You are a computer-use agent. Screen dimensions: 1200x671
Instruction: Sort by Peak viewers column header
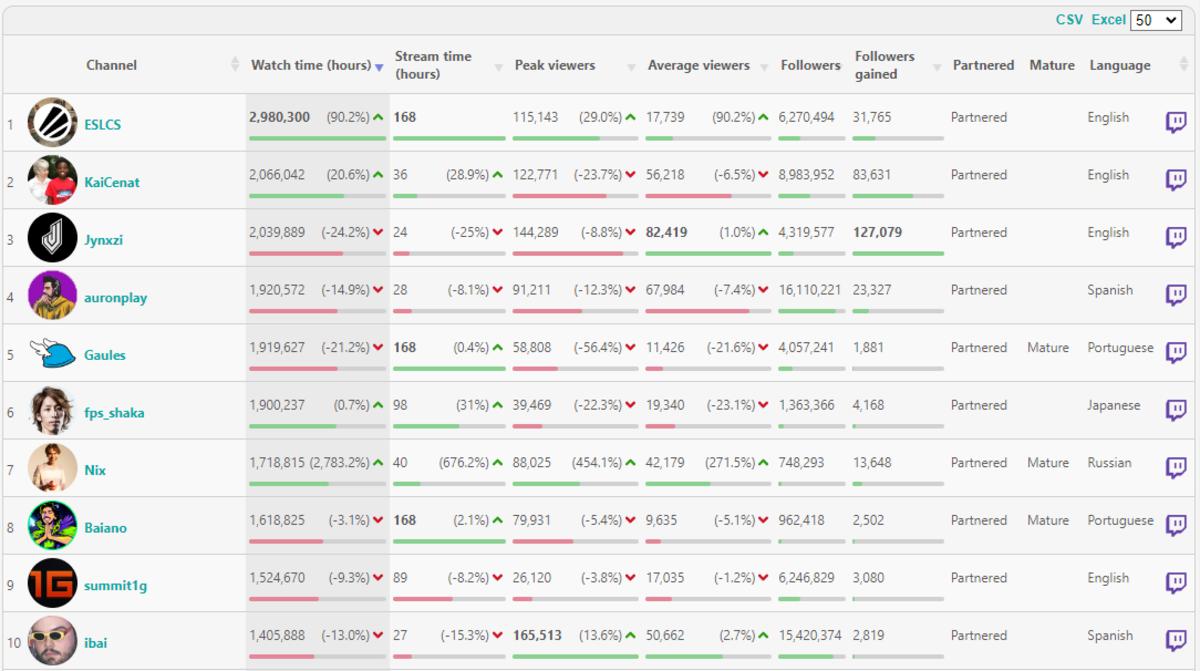(555, 66)
